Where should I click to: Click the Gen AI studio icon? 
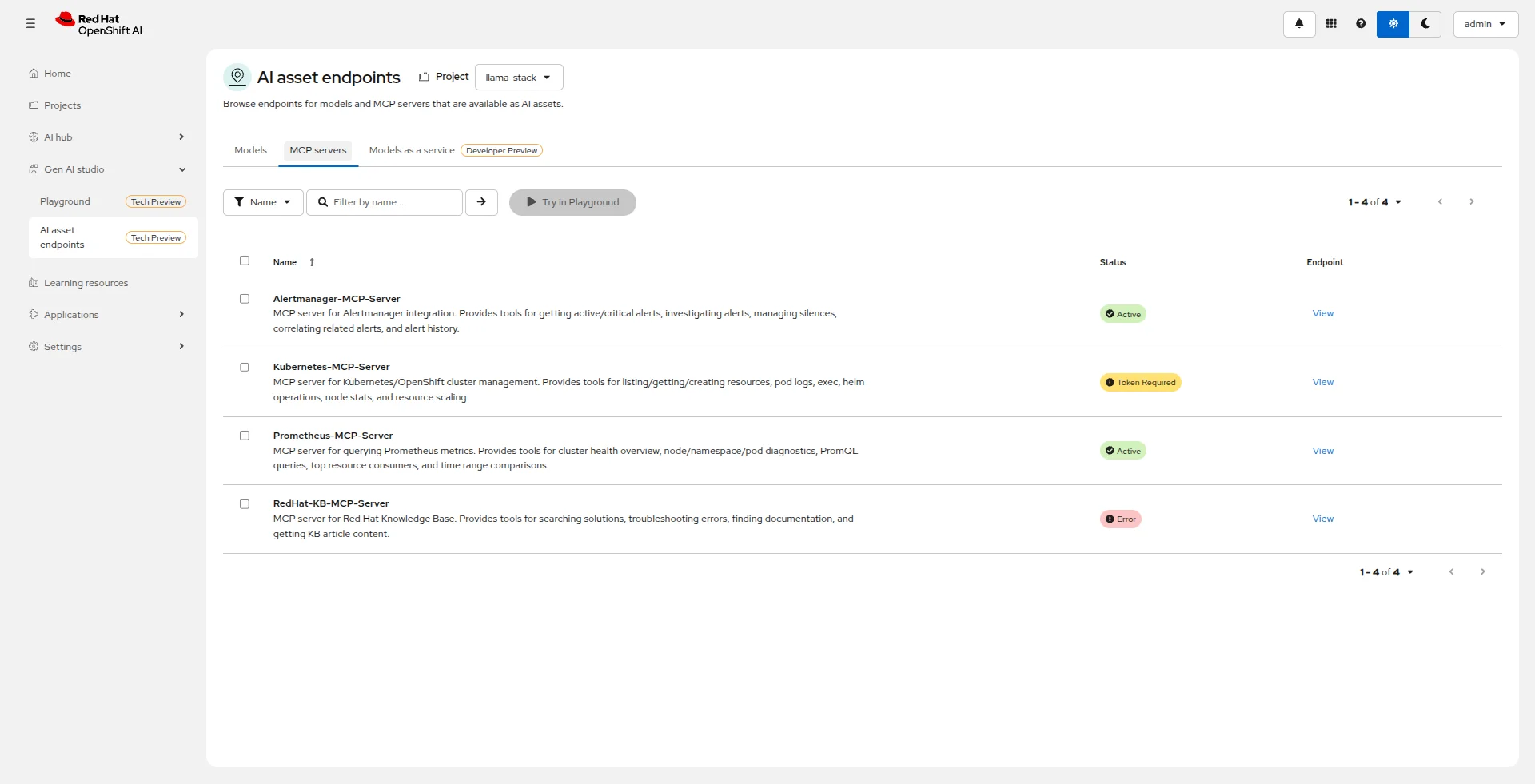point(34,169)
